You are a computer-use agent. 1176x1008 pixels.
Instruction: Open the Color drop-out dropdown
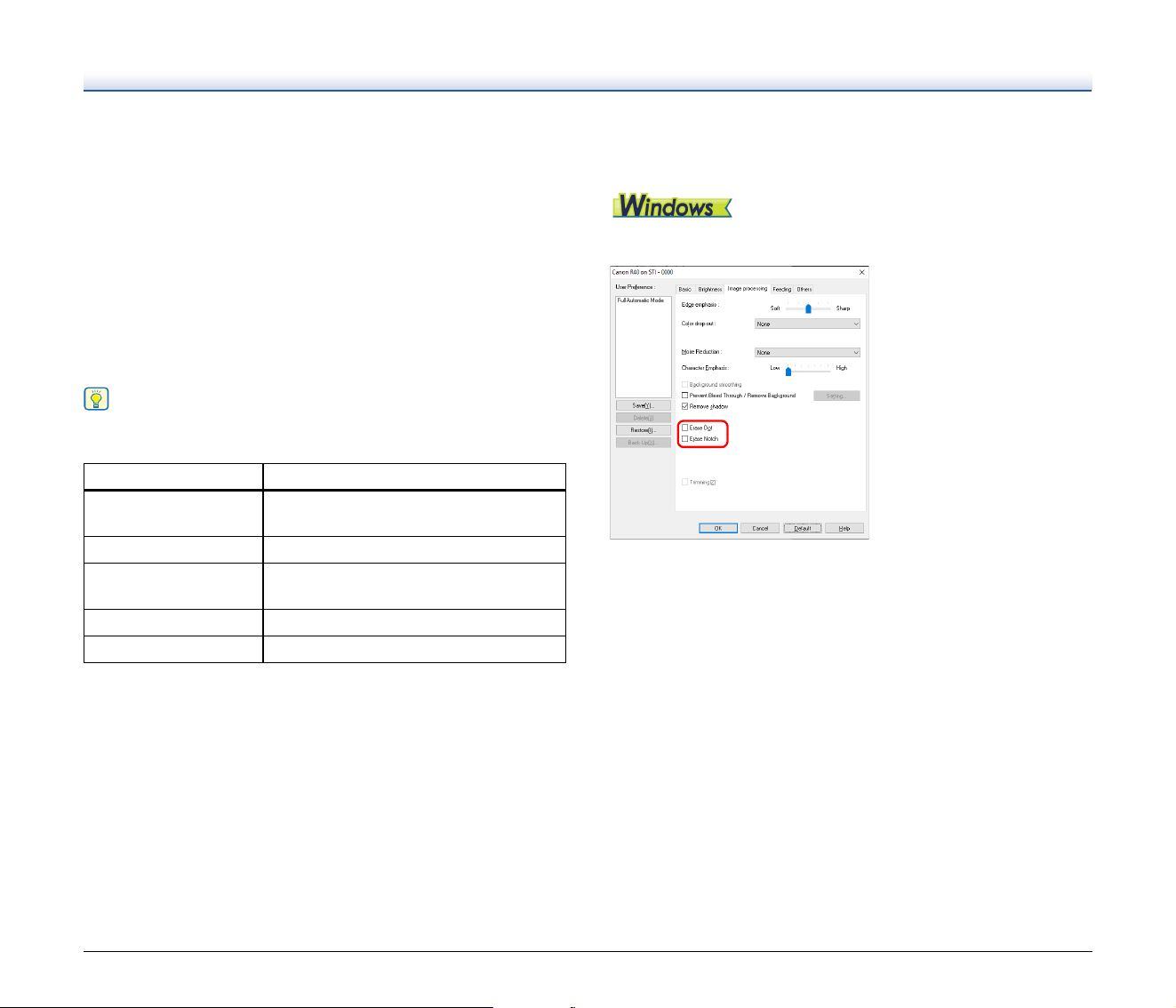(x=807, y=324)
